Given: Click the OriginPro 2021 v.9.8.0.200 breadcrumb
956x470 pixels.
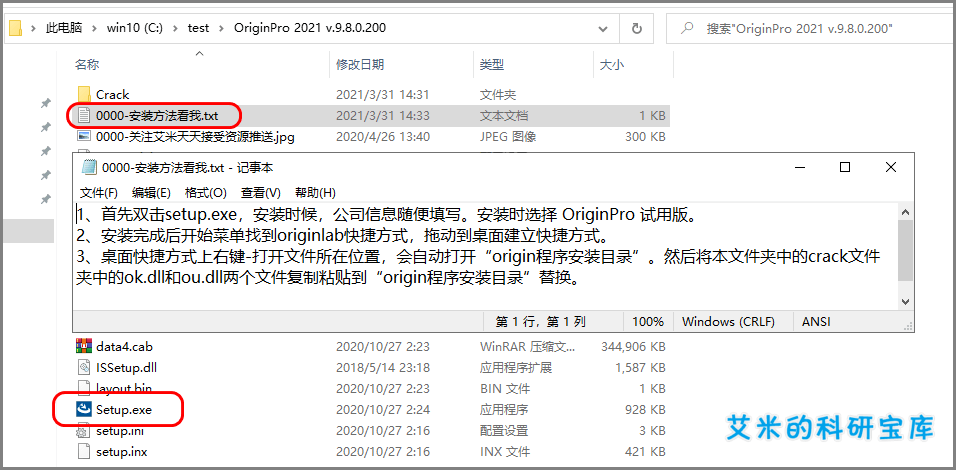Looking at the screenshot, I should click(x=310, y=29).
